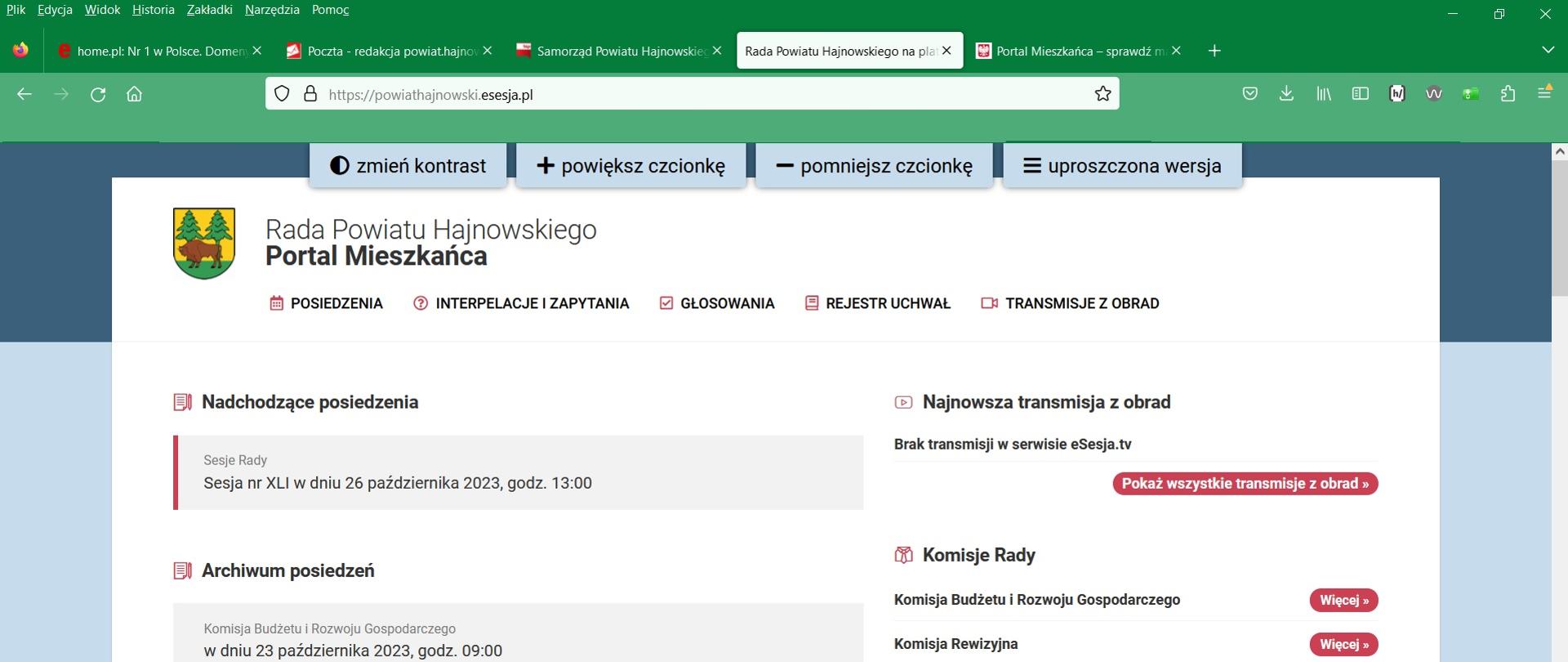Open the Zakładki menu
This screenshot has width=1568, height=662.
point(209,10)
